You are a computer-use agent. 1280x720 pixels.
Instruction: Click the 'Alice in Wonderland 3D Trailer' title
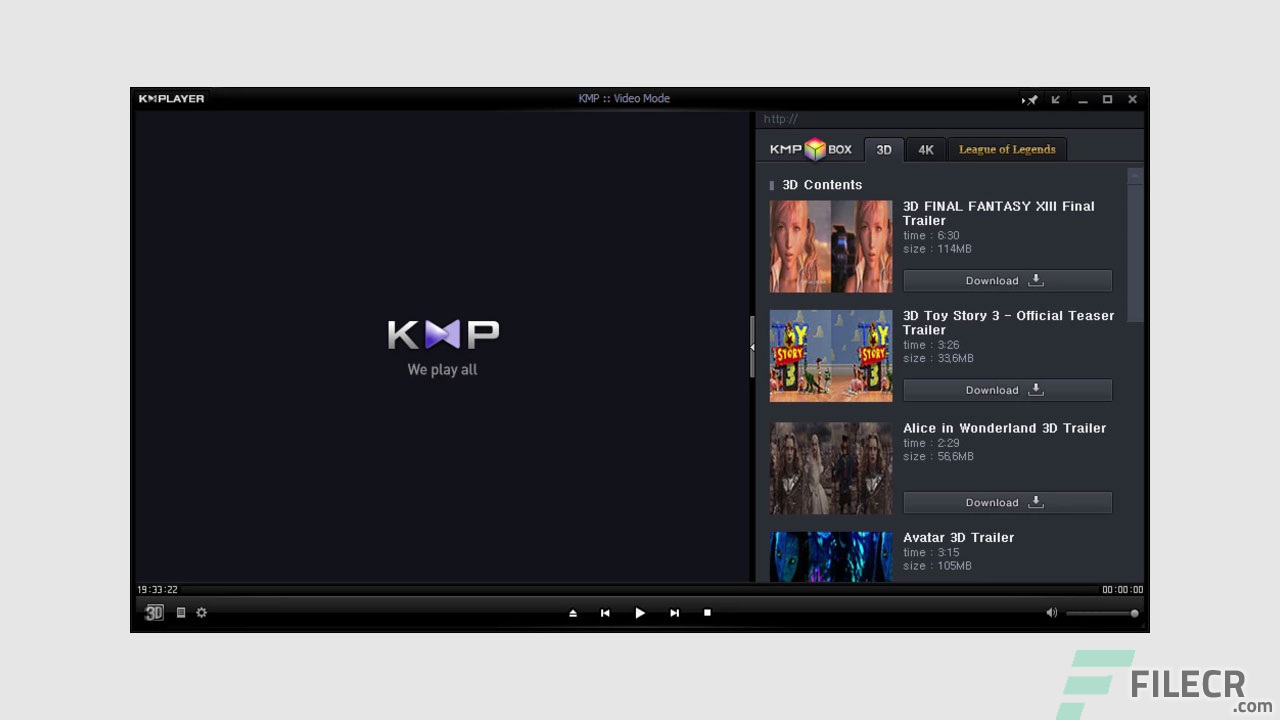pos(1004,428)
